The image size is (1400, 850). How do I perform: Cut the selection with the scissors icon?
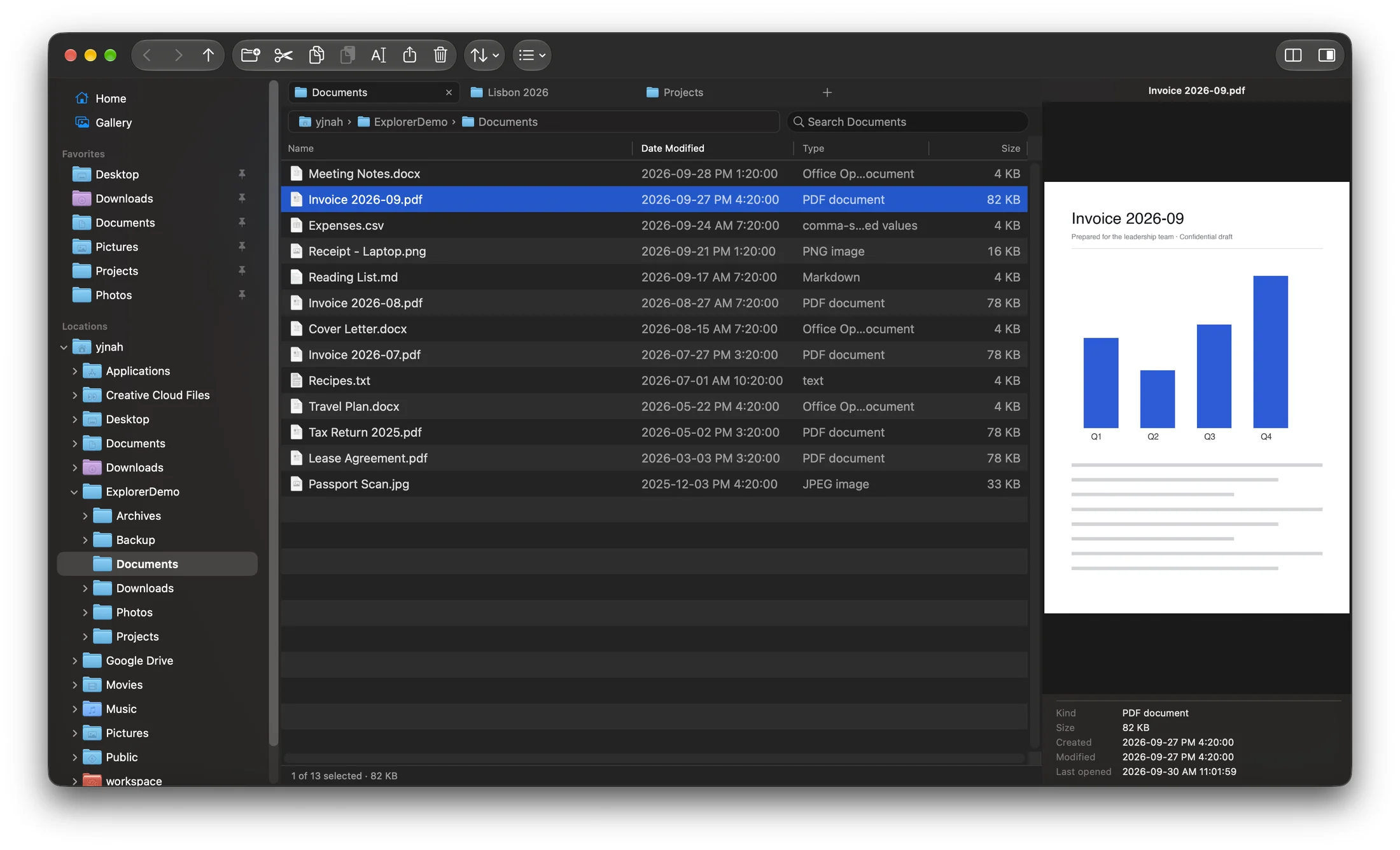(x=283, y=55)
